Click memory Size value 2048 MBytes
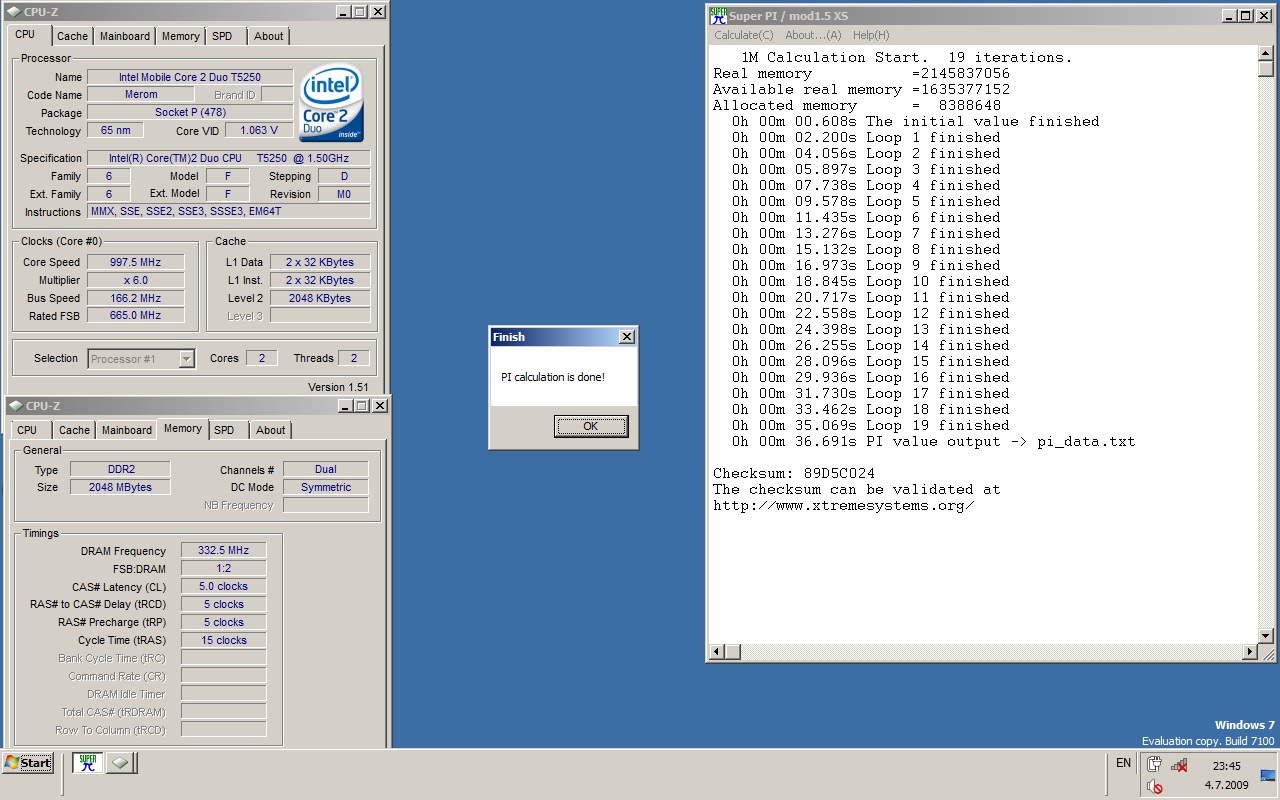 point(121,487)
